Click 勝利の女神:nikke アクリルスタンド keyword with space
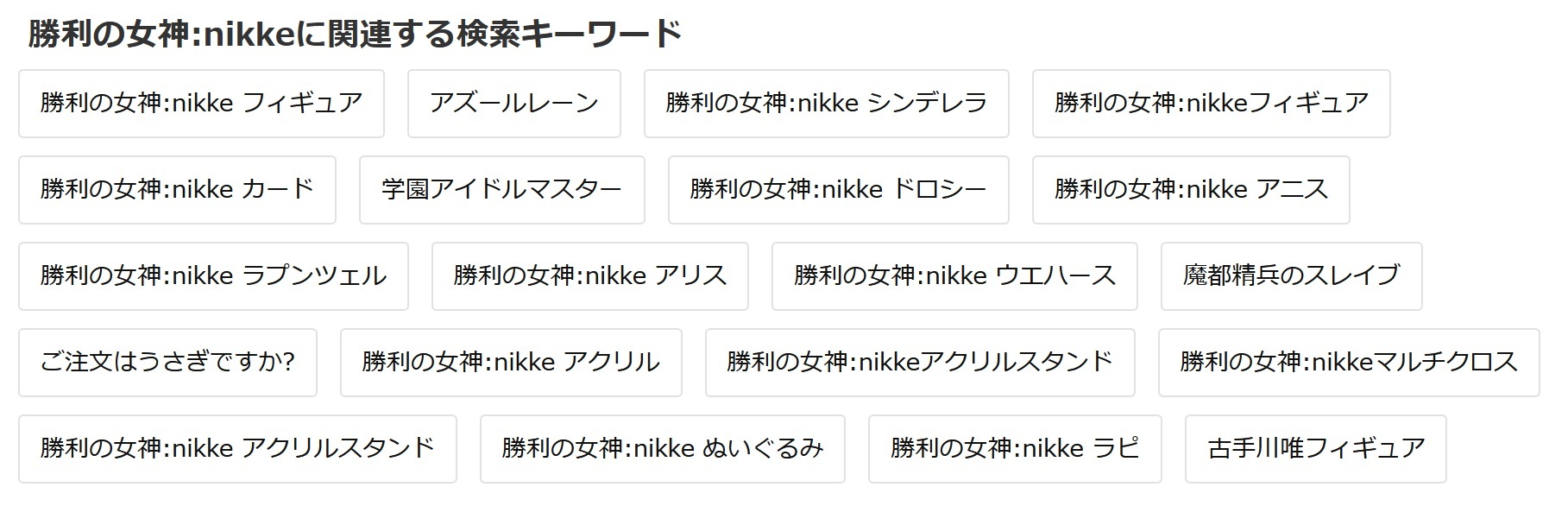1568x506 pixels. point(237,449)
